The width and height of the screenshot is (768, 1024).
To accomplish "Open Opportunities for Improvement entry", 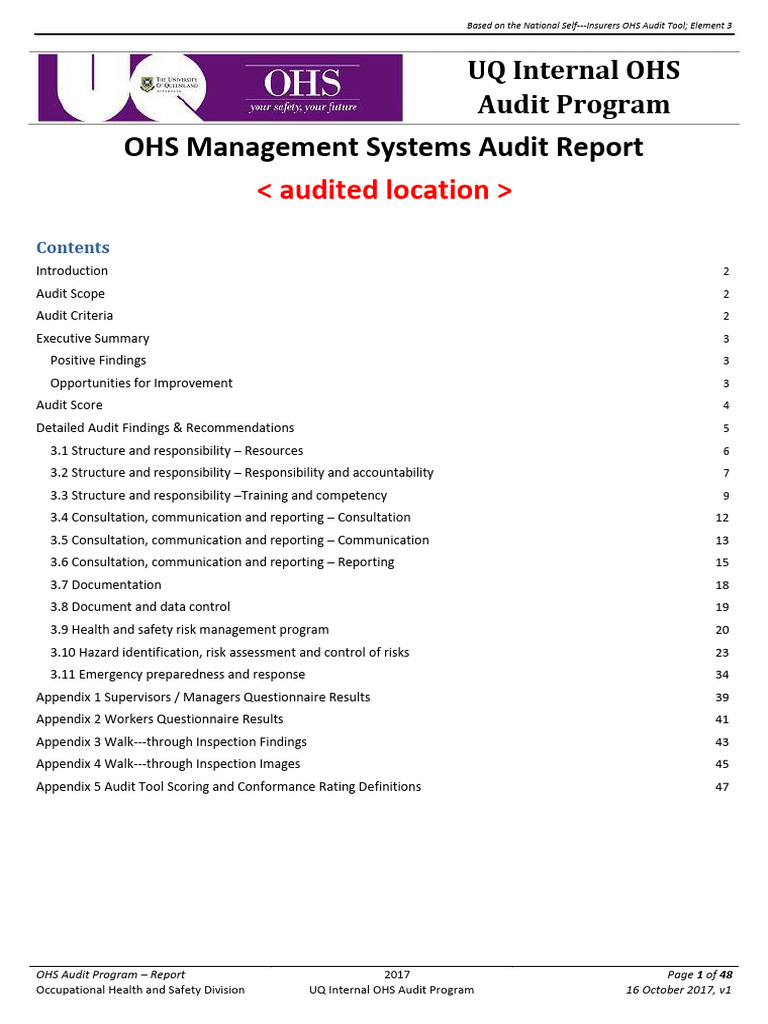I will [141, 383].
